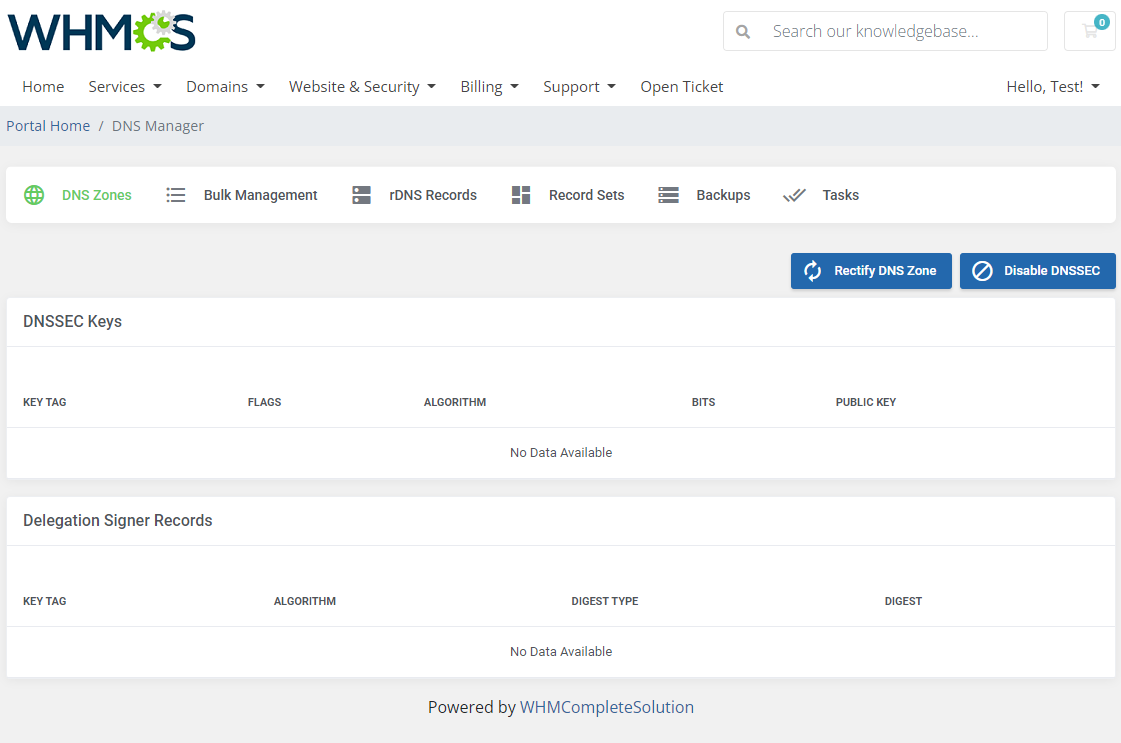The height and width of the screenshot is (743, 1121).
Task: Click the Record Sets grid icon
Action: click(521, 195)
